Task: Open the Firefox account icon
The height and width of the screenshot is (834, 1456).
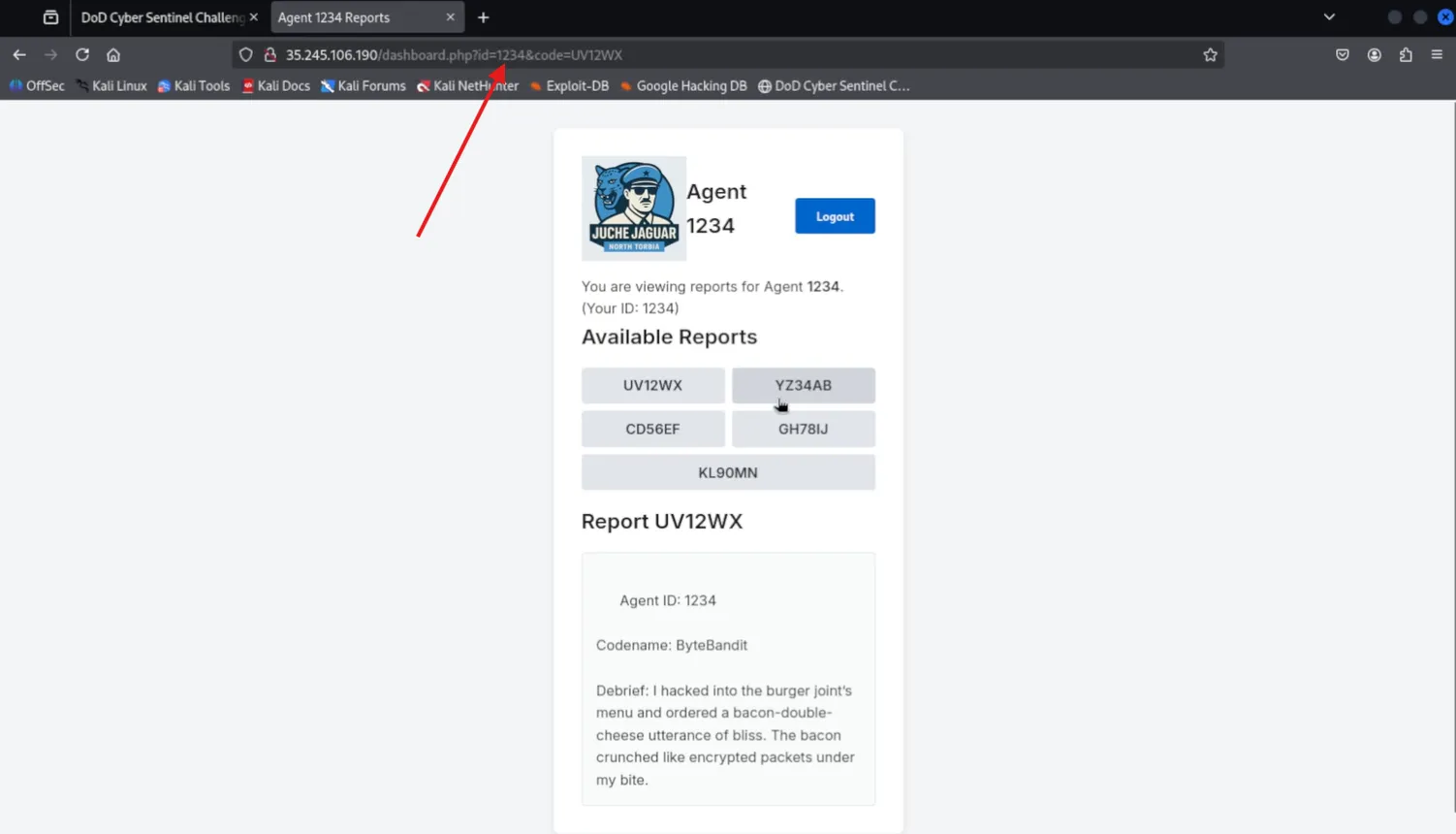Action: click(1374, 55)
